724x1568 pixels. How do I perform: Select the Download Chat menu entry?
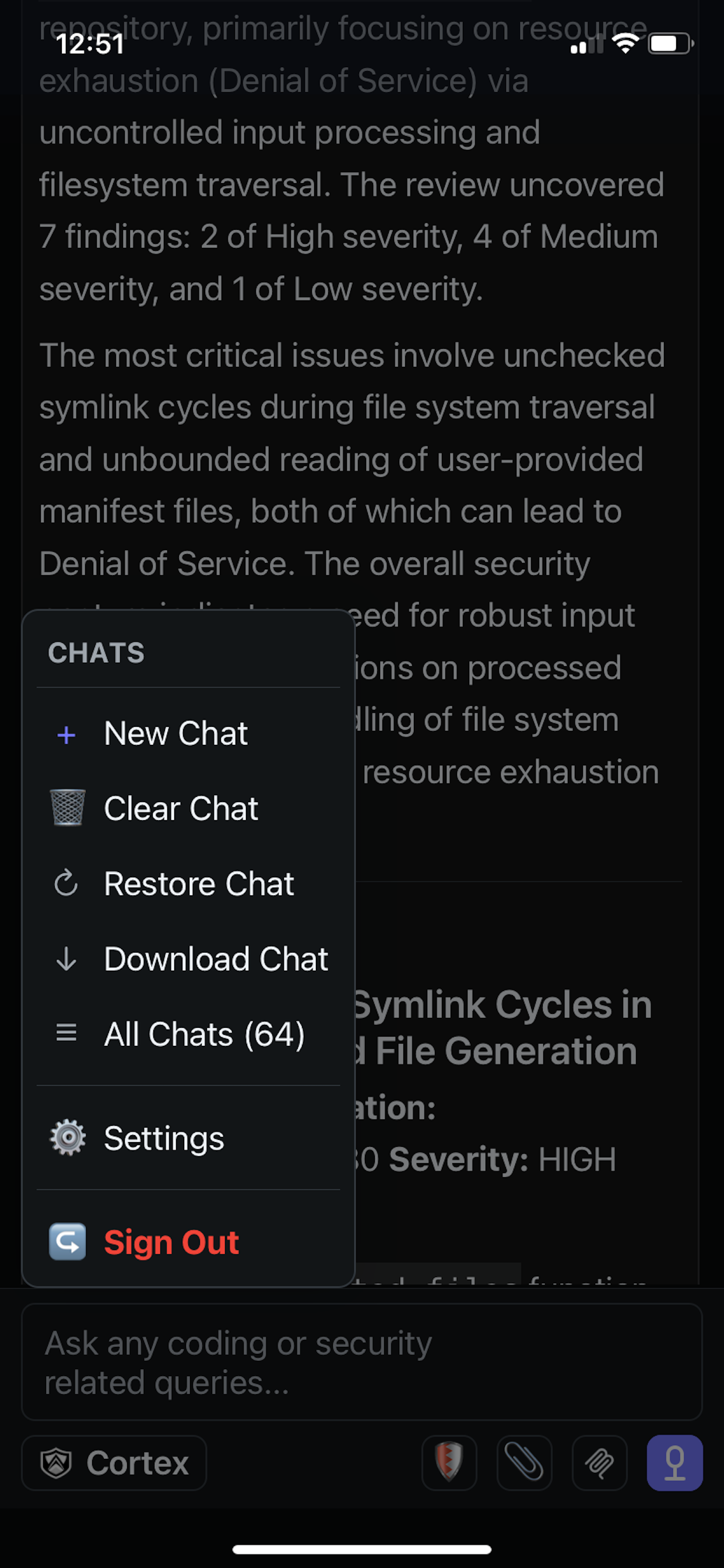point(216,958)
